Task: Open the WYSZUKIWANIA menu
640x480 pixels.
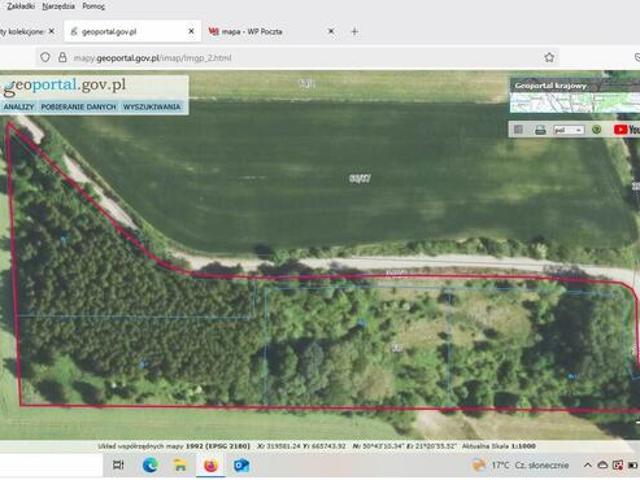Action: [x=152, y=106]
